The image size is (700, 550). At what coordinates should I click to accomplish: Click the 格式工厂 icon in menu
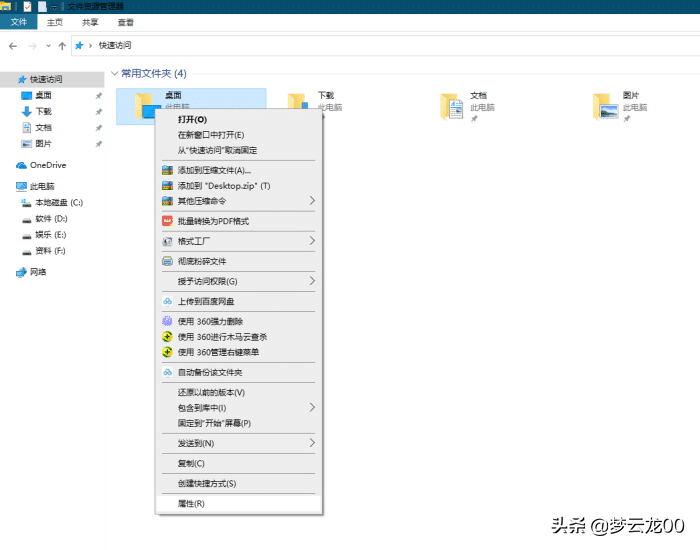point(167,241)
